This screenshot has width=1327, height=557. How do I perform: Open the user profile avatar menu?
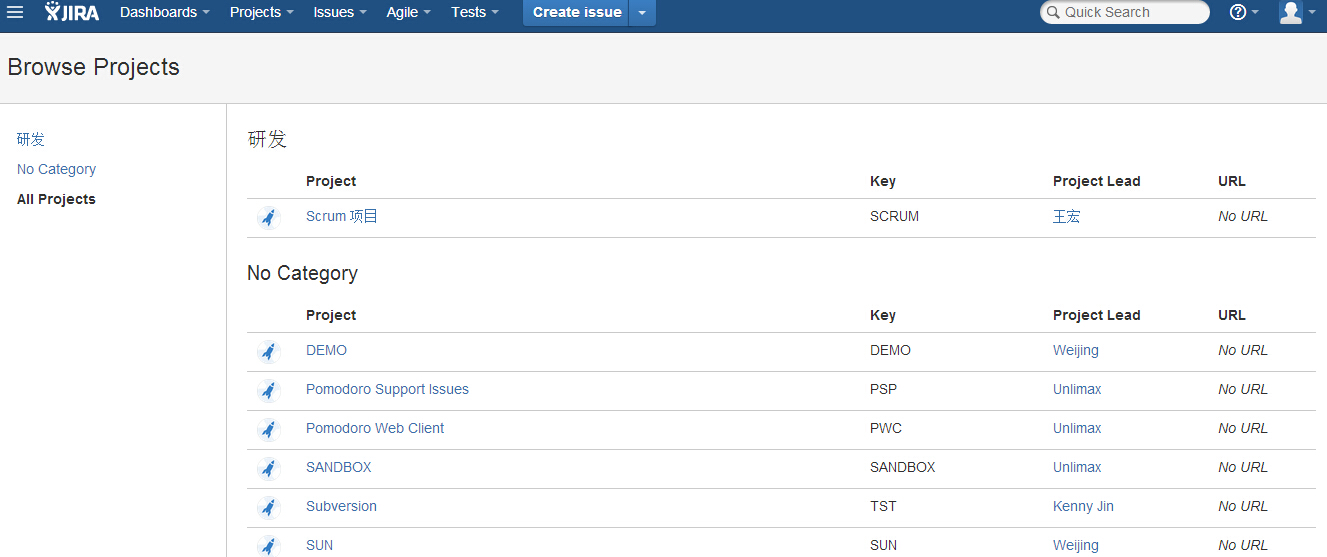[1291, 12]
